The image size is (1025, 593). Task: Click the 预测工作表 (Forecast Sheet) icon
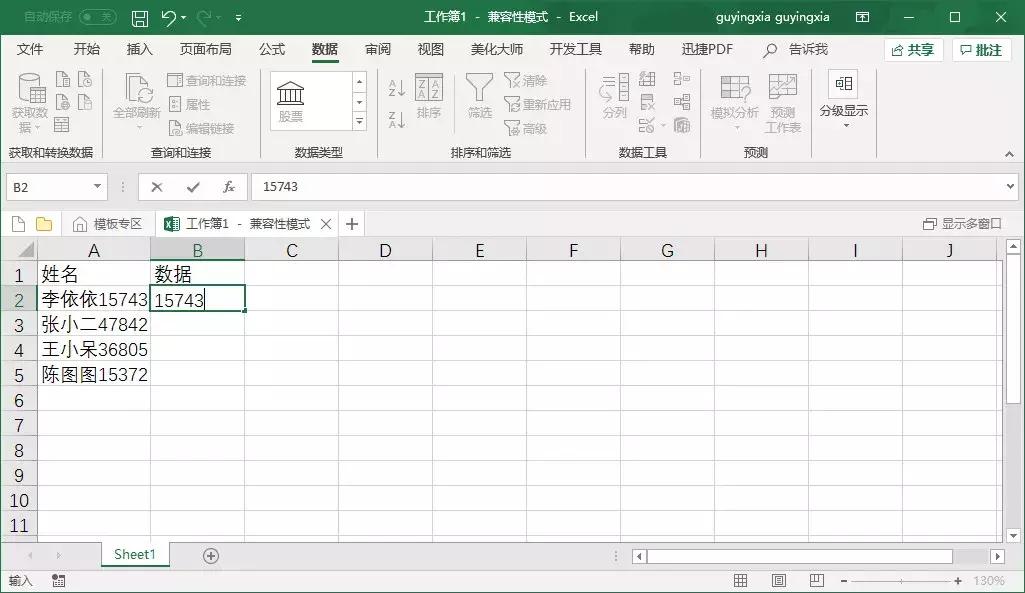coord(782,100)
